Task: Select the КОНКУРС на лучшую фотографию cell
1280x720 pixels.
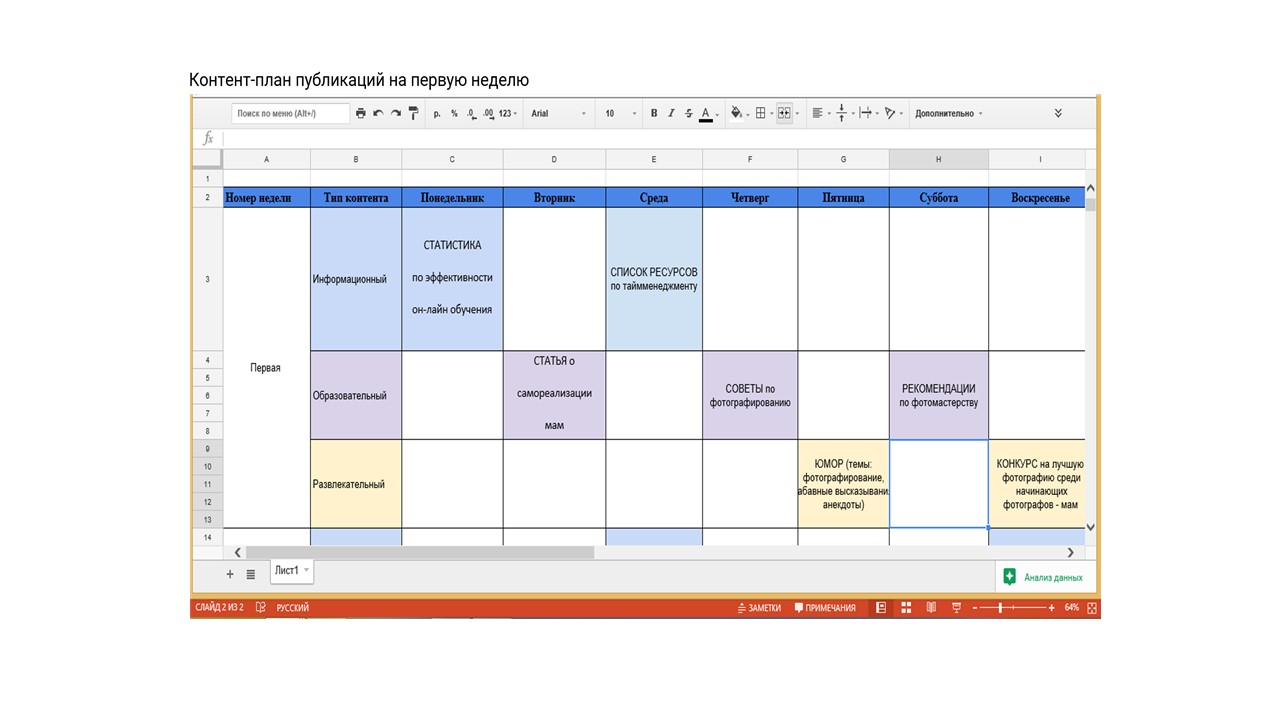Action: point(1036,484)
